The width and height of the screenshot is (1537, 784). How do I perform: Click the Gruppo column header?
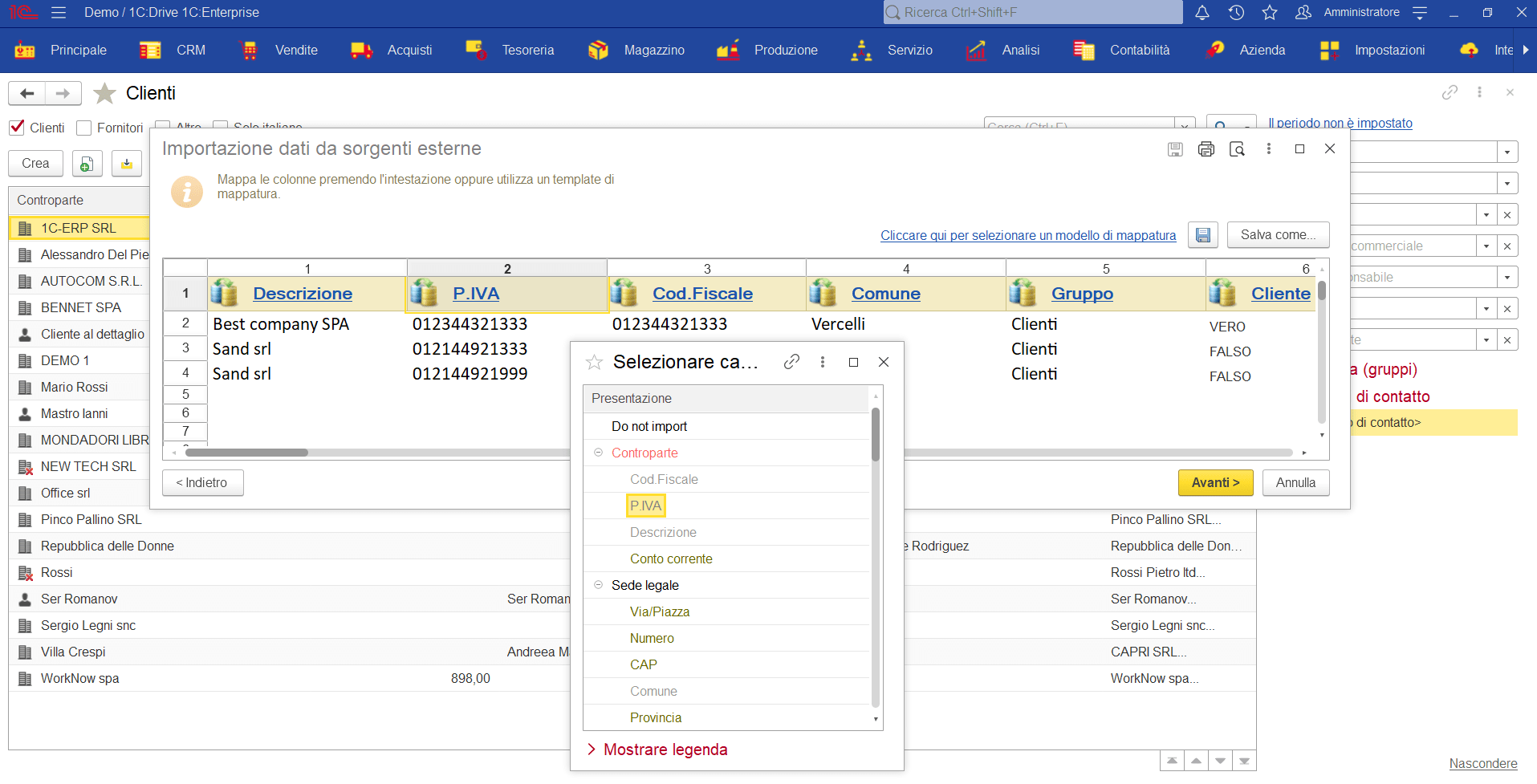click(1082, 294)
